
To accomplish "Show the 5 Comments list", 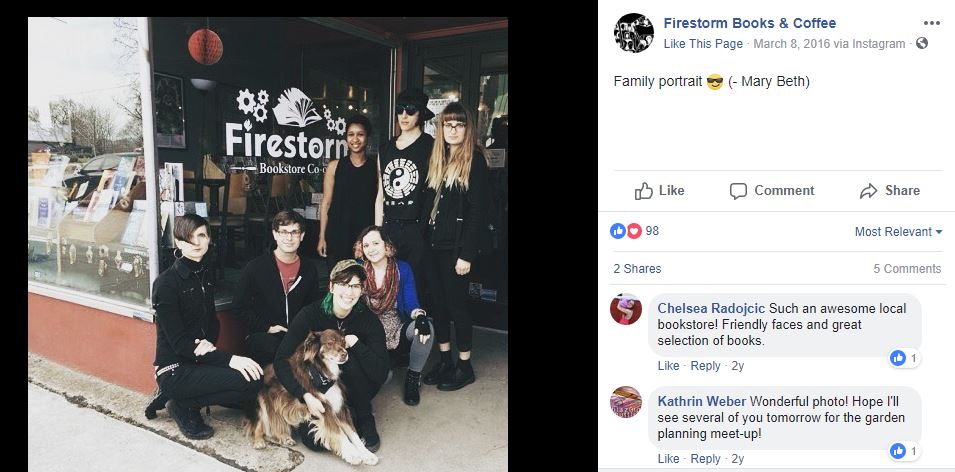I will [907, 269].
